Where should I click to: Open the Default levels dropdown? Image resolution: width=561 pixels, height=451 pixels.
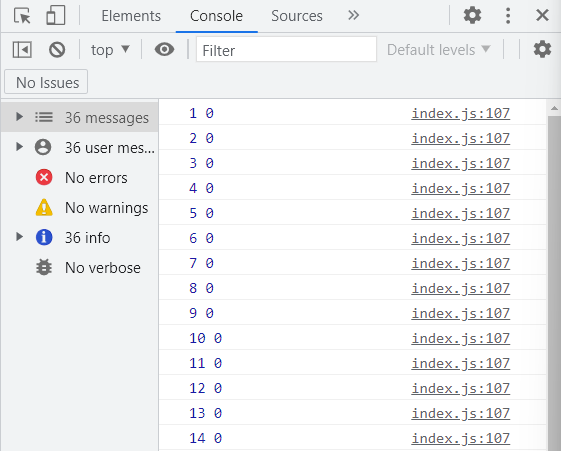(439, 50)
